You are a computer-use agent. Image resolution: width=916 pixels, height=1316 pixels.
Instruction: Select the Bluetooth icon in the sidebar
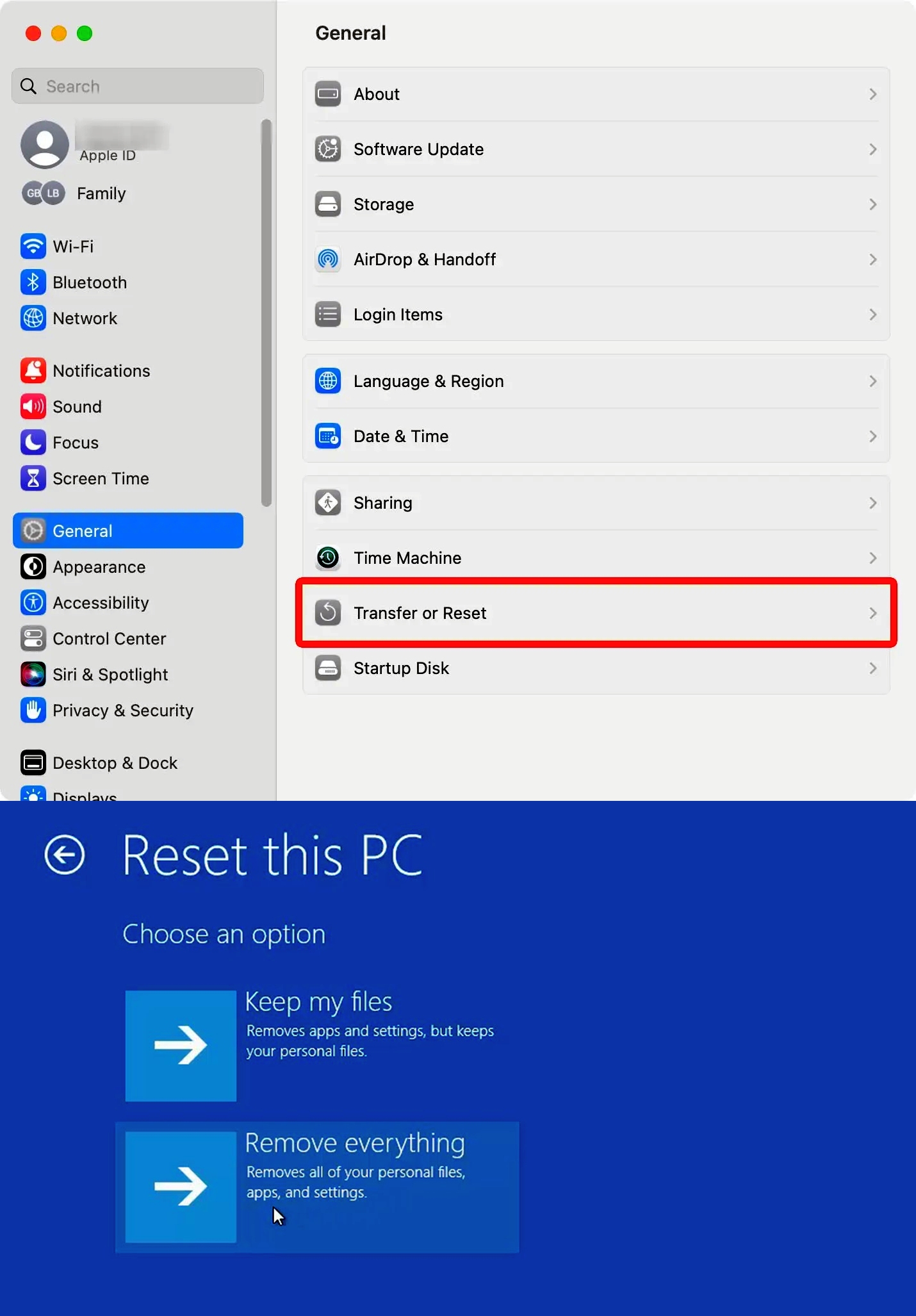coord(33,282)
